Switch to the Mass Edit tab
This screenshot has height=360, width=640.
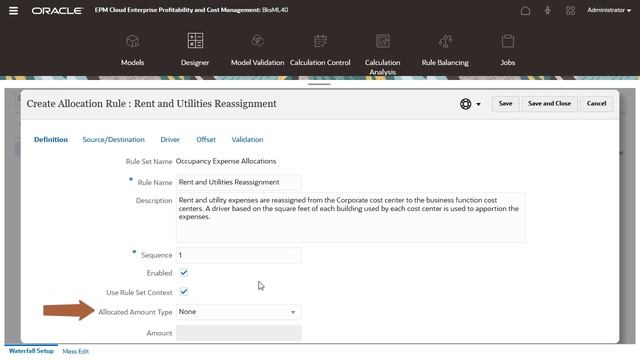(76, 351)
